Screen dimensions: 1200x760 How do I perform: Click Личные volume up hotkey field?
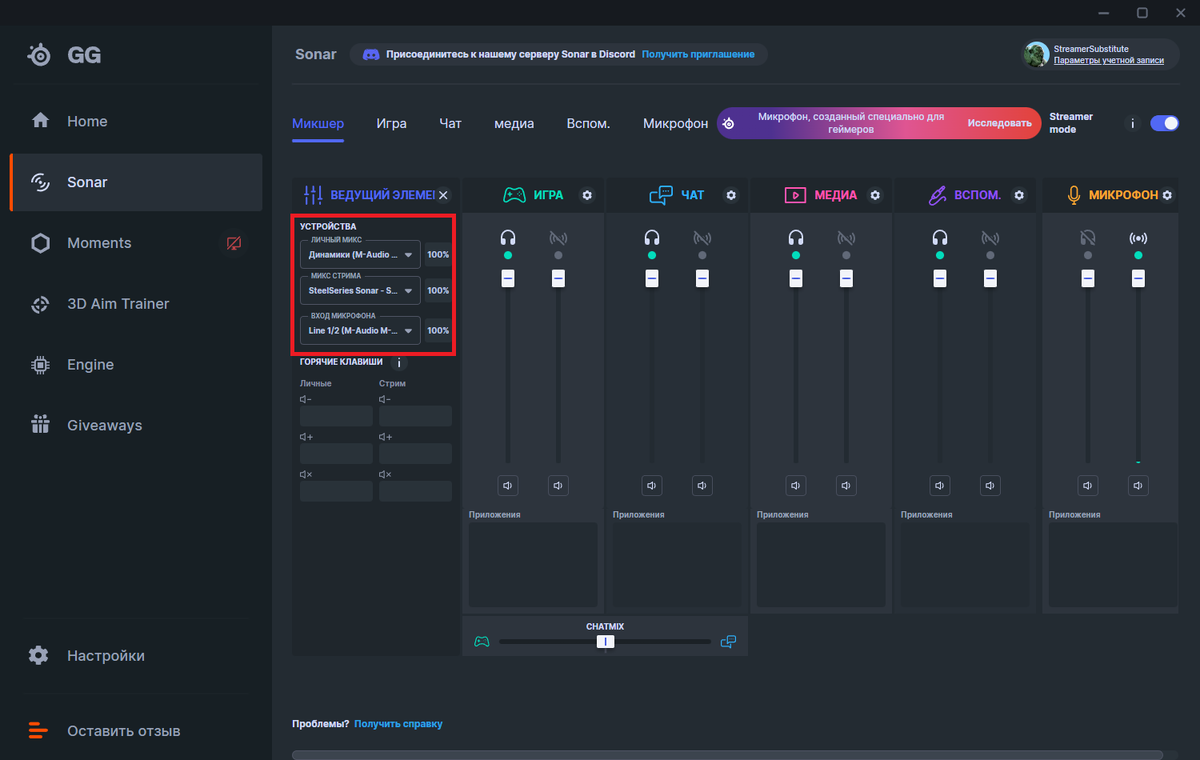[x=336, y=454]
